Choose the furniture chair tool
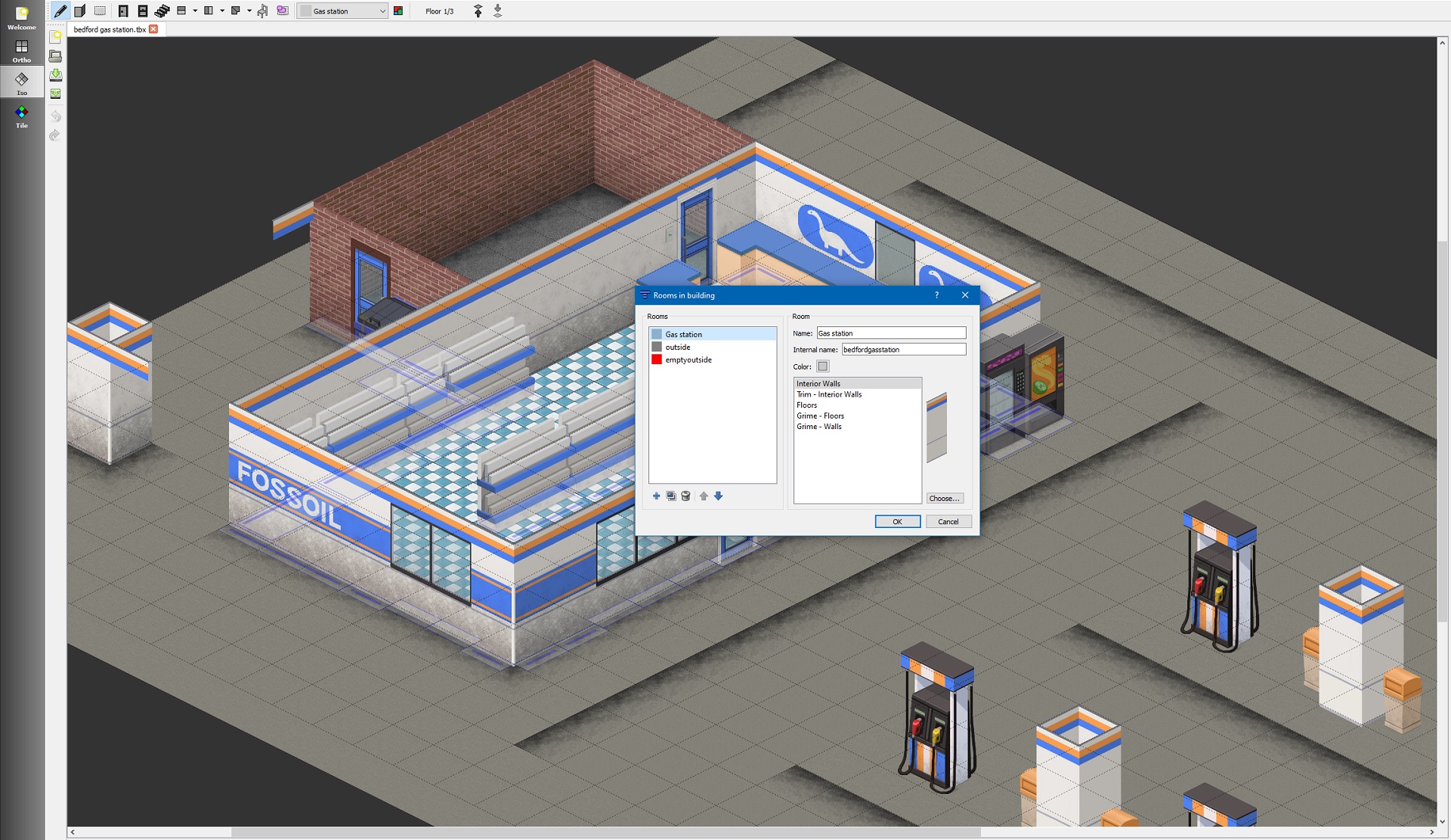The height and width of the screenshot is (840, 1451). pos(262,11)
